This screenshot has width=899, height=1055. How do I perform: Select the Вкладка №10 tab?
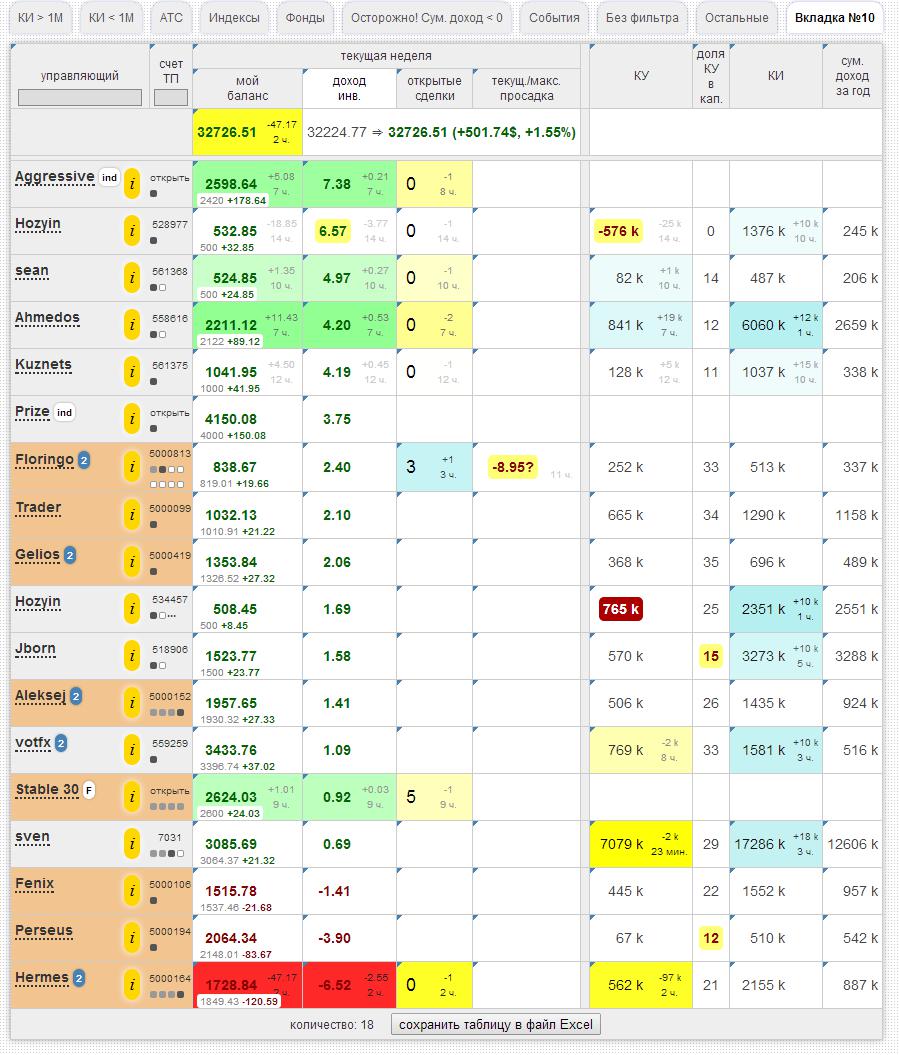(834, 18)
